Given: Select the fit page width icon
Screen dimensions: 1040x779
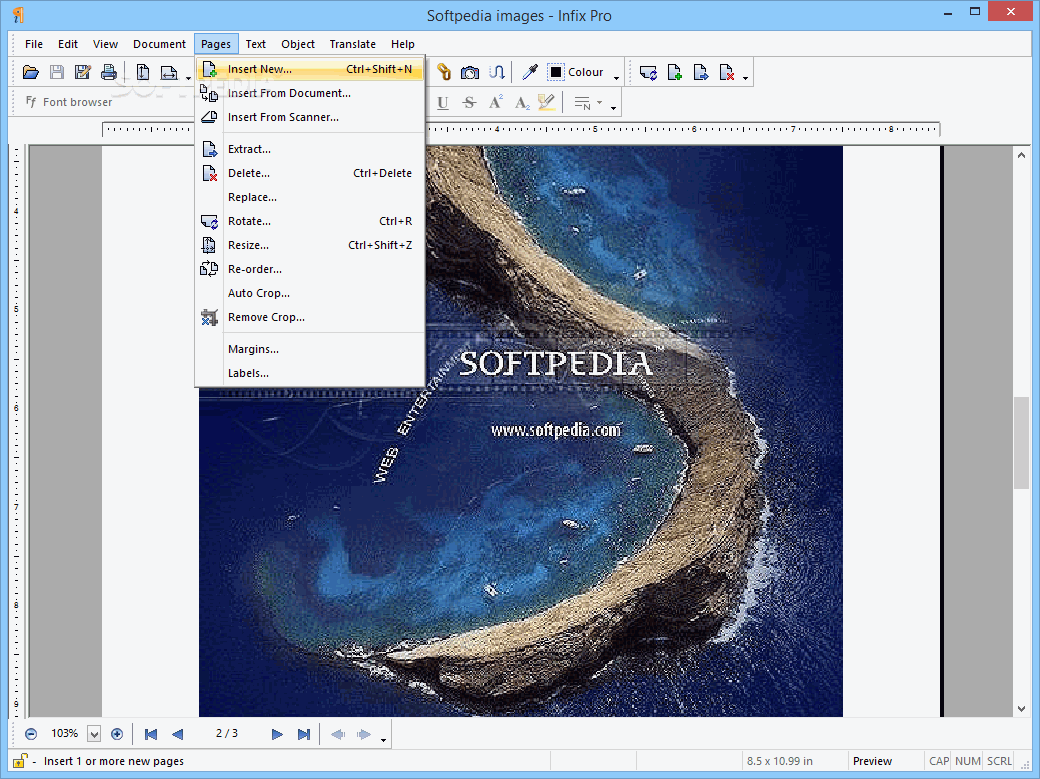Looking at the screenshot, I should 169,72.
